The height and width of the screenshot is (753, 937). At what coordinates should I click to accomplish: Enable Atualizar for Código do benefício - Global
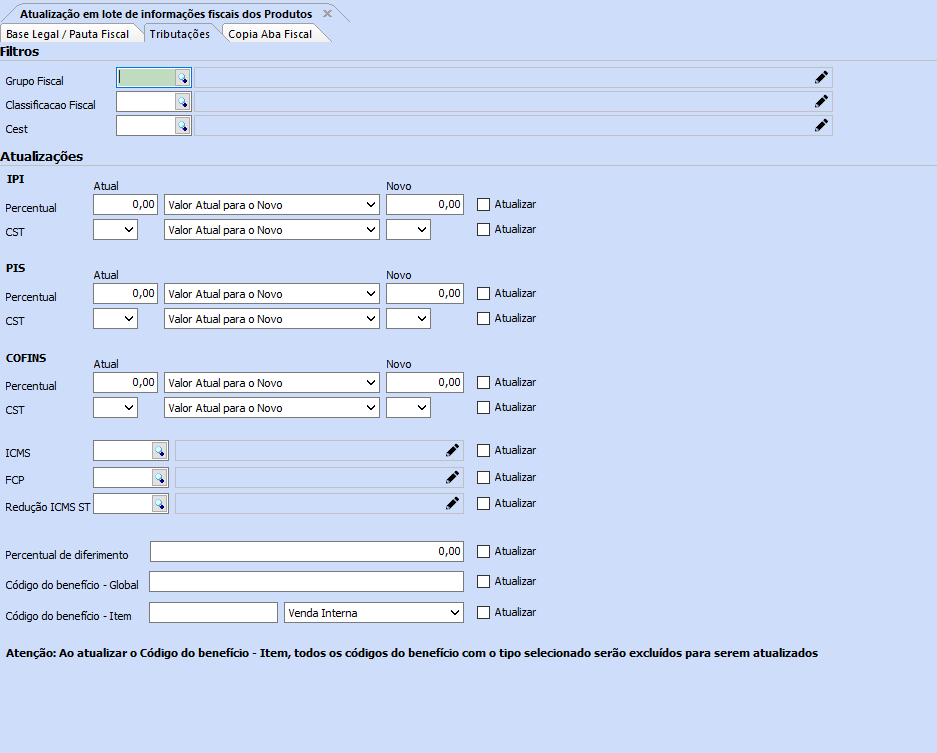click(x=483, y=581)
